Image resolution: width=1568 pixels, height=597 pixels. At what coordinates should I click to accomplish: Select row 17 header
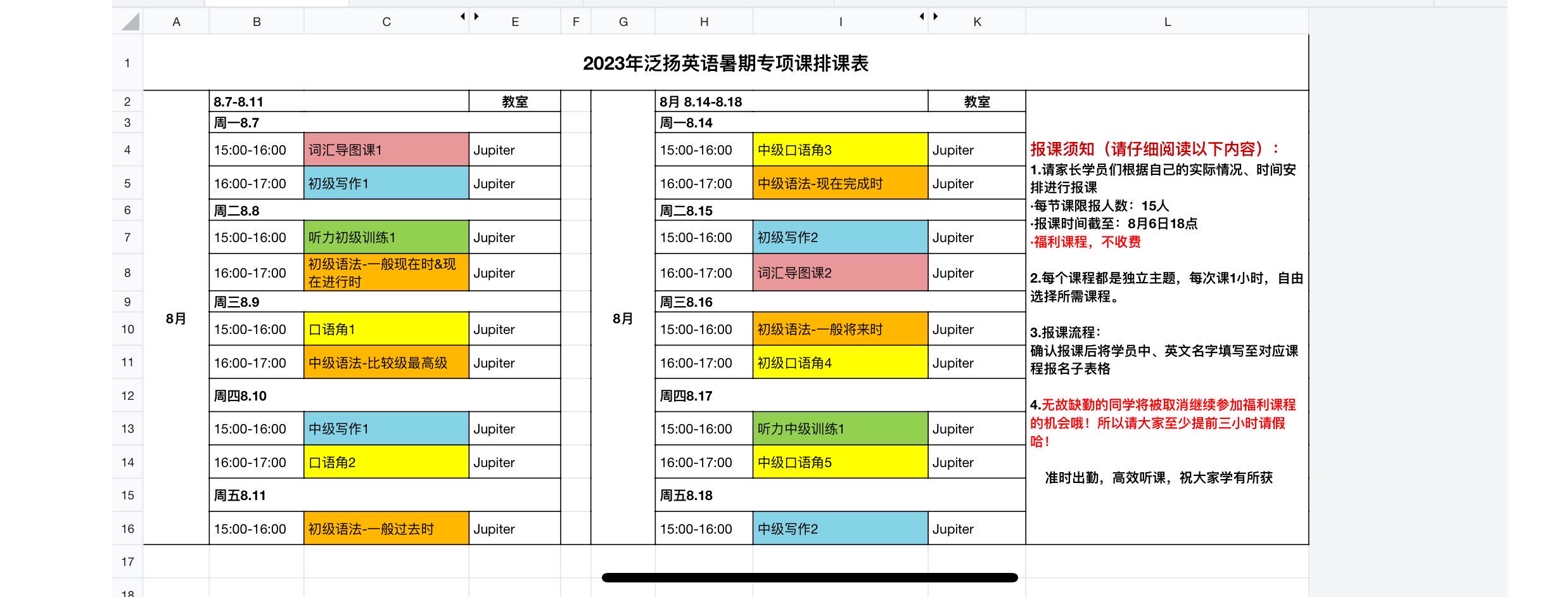(127, 562)
